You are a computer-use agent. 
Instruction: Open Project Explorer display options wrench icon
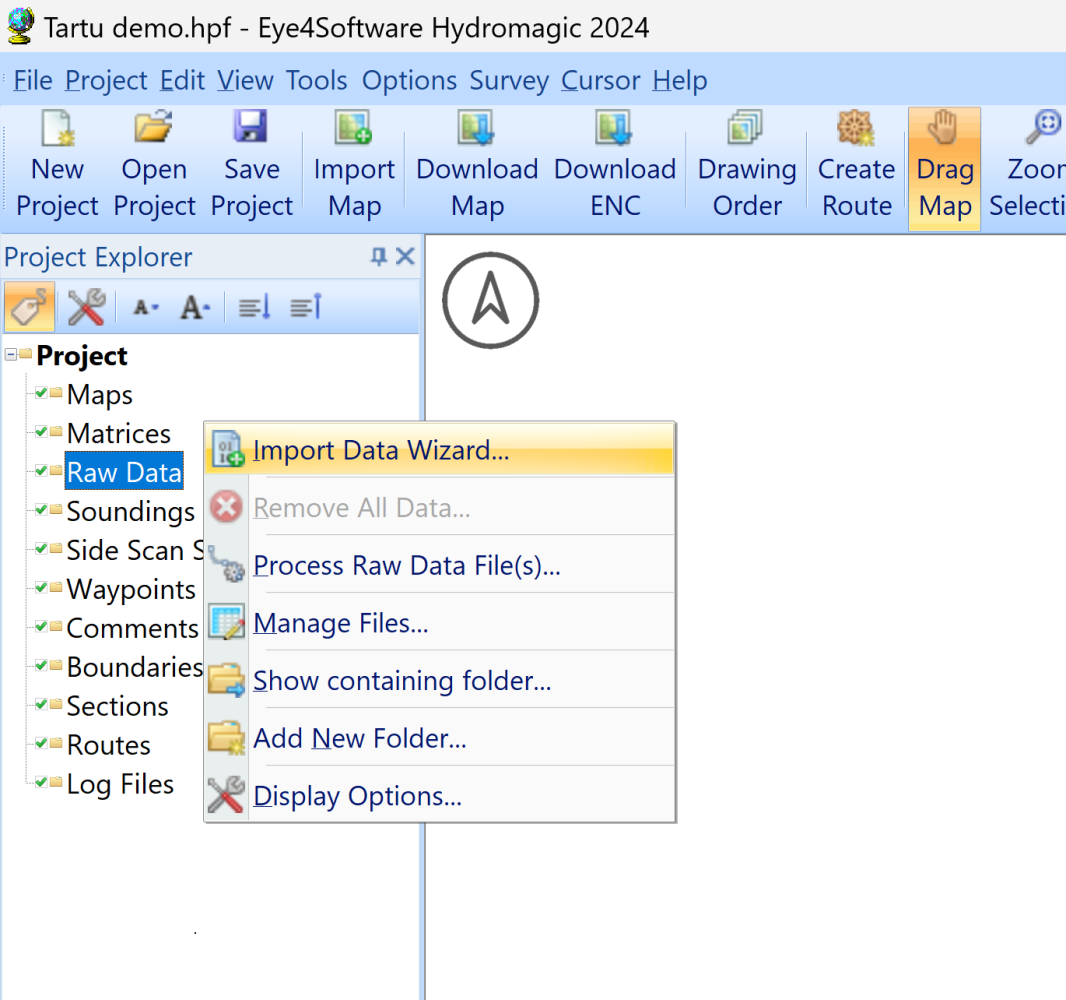pos(86,307)
